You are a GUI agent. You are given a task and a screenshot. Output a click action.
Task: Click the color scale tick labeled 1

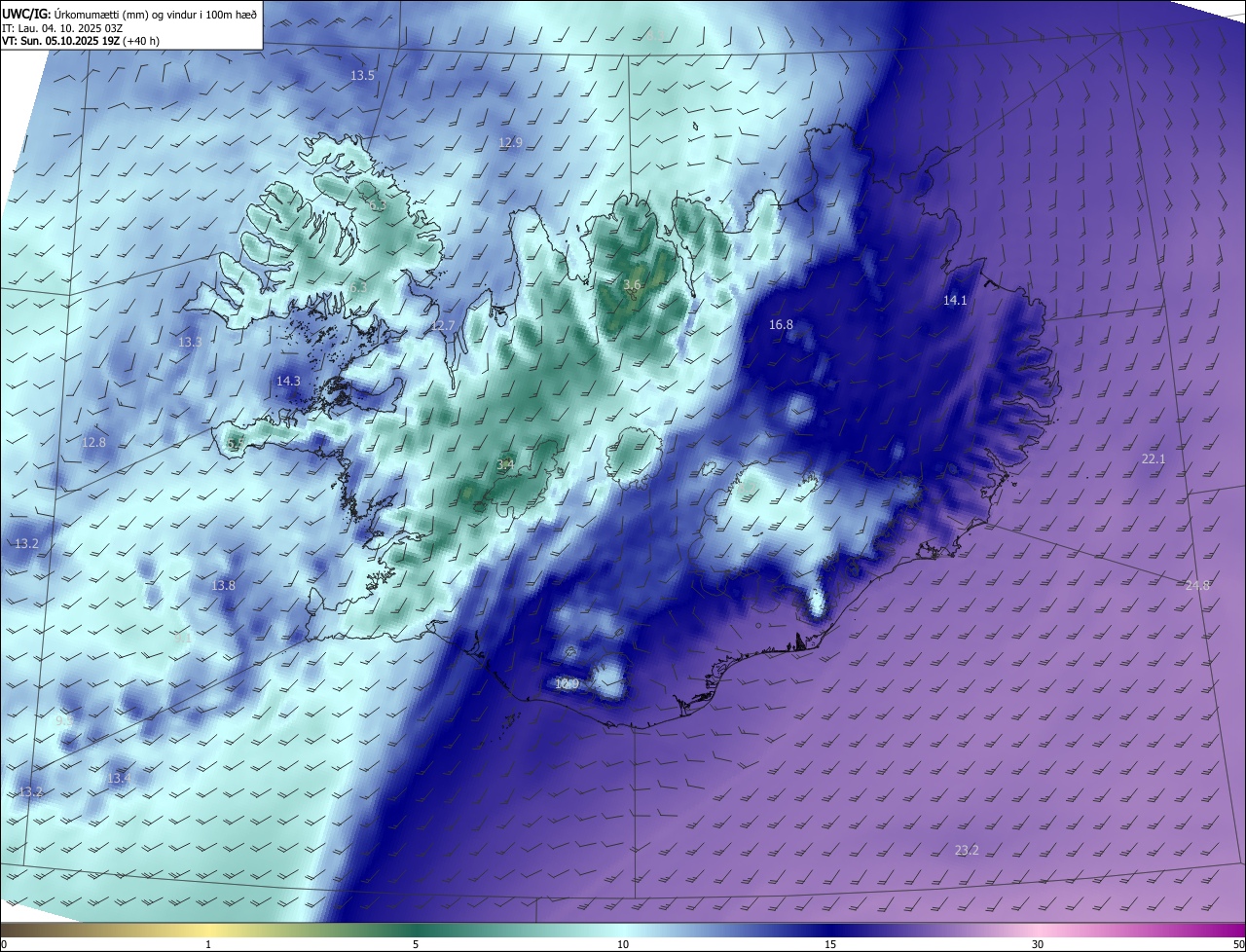(x=208, y=944)
